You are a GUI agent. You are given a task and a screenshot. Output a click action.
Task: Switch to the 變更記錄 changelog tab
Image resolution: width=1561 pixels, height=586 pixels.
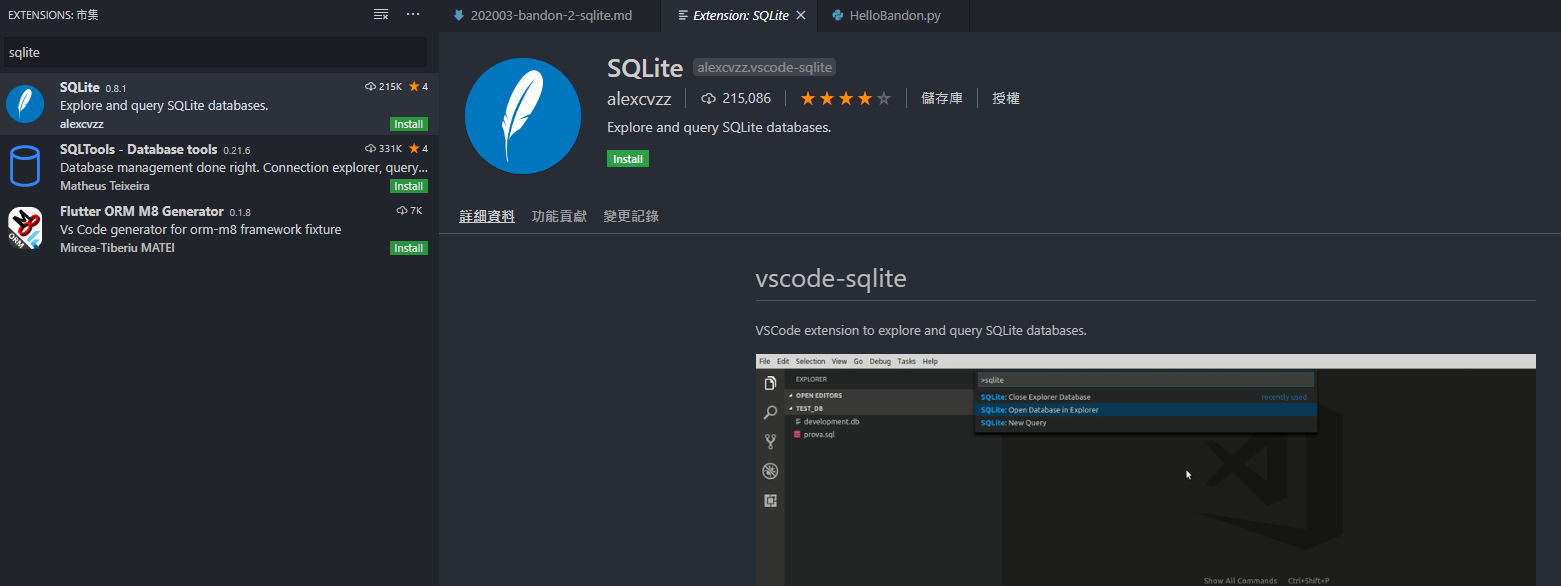(x=631, y=216)
